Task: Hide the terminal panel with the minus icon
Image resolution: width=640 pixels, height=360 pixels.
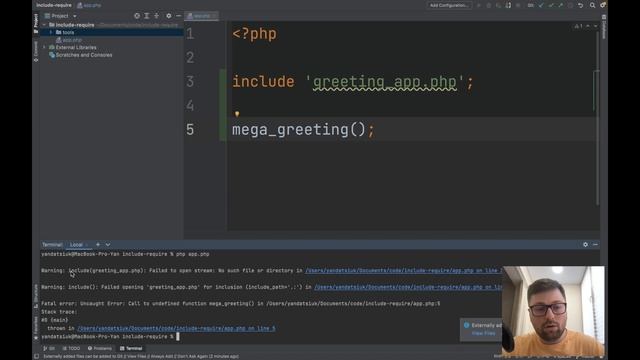Action: tap(595, 244)
